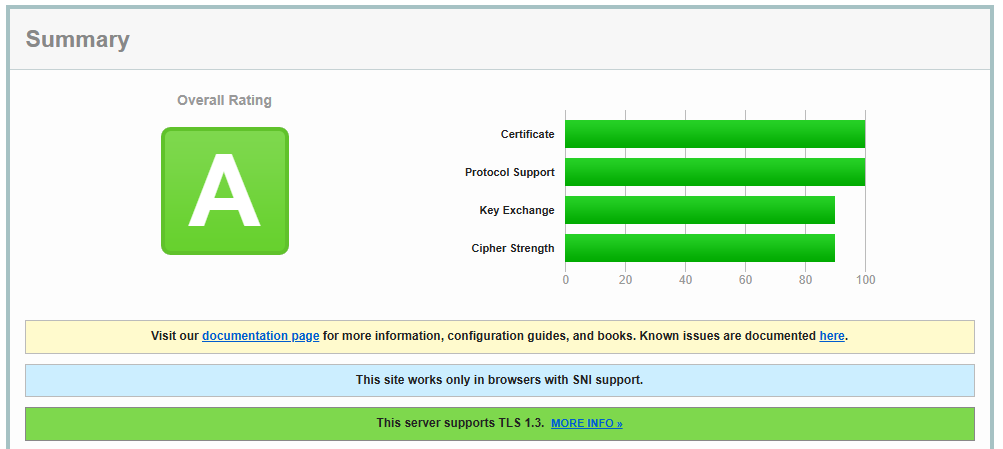The height and width of the screenshot is (449, 1003).
Task: Open the known issues 'here' link
Action: [x=832, y=336]
